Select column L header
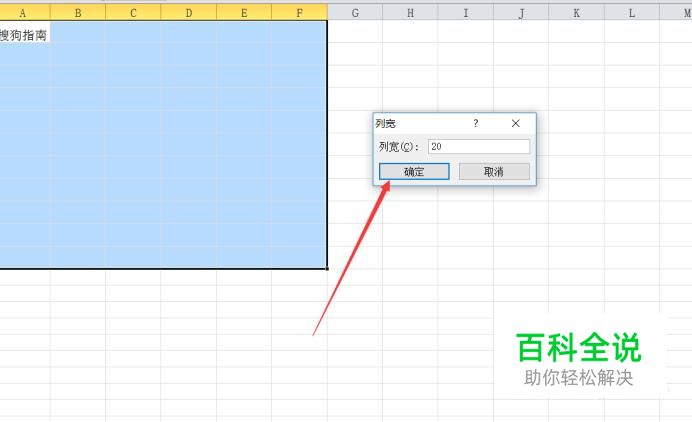The width and height of the screenshot is (692, 422). (x=632, y=13)
